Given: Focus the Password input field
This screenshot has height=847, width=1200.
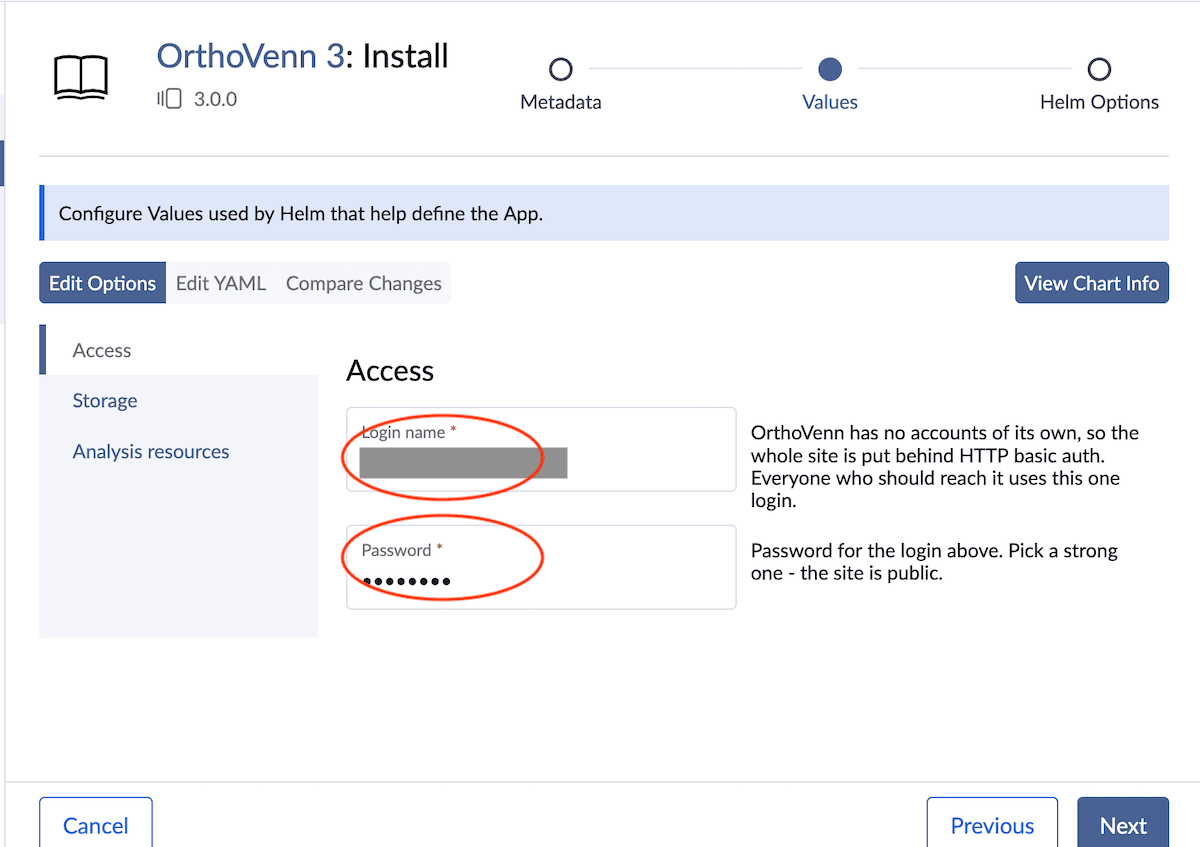Looking at the screenshot, I should (x=541, y=567).
